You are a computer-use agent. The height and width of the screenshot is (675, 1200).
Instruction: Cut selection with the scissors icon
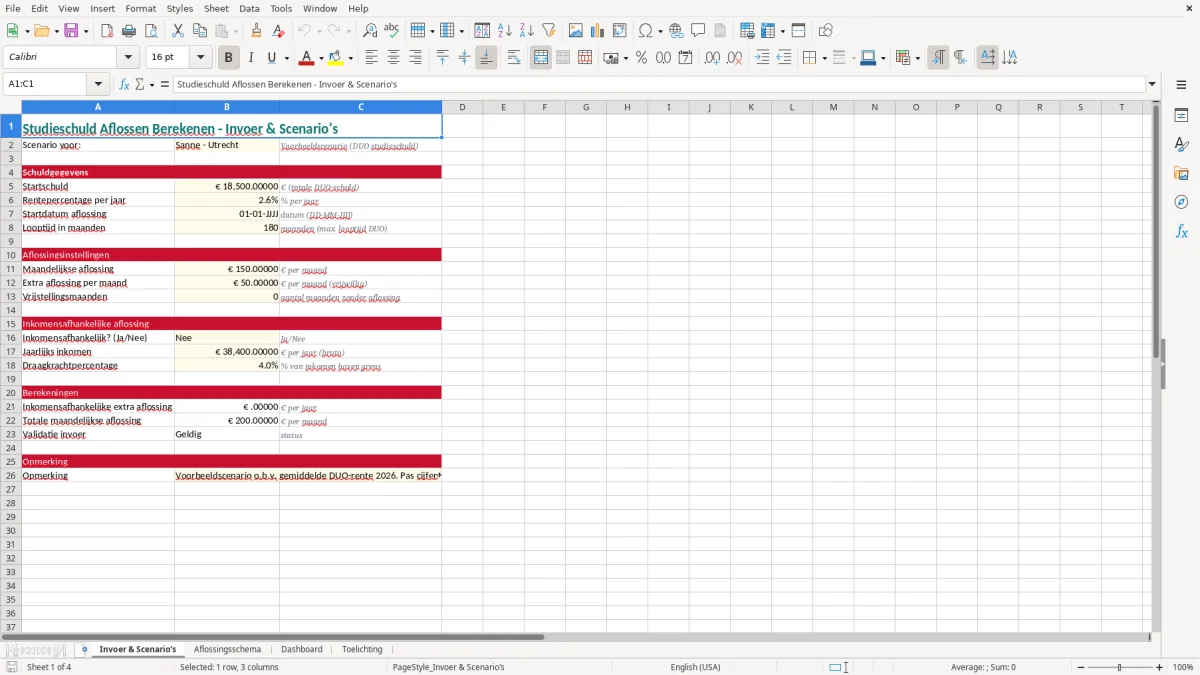178,31
